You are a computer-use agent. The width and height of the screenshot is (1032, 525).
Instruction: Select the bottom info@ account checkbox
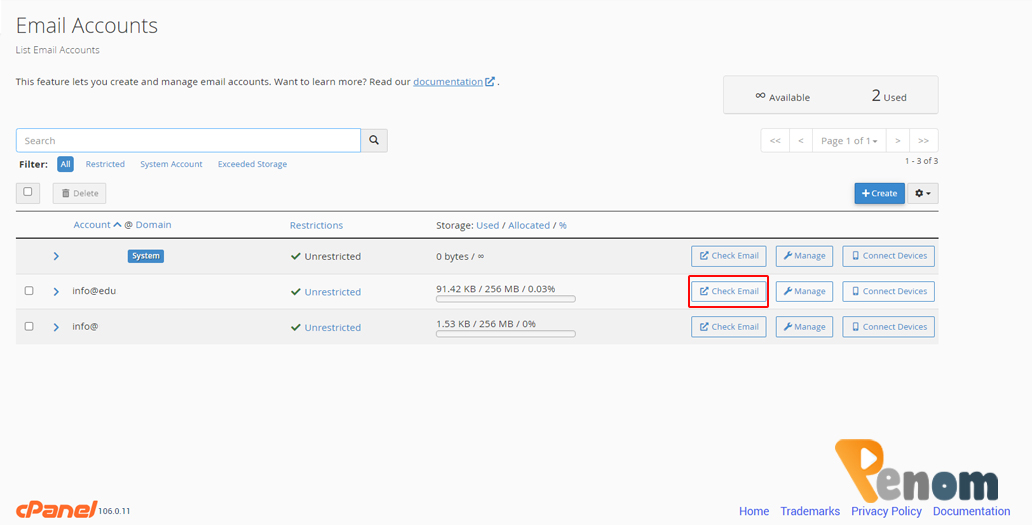click(x=29, y=326)
